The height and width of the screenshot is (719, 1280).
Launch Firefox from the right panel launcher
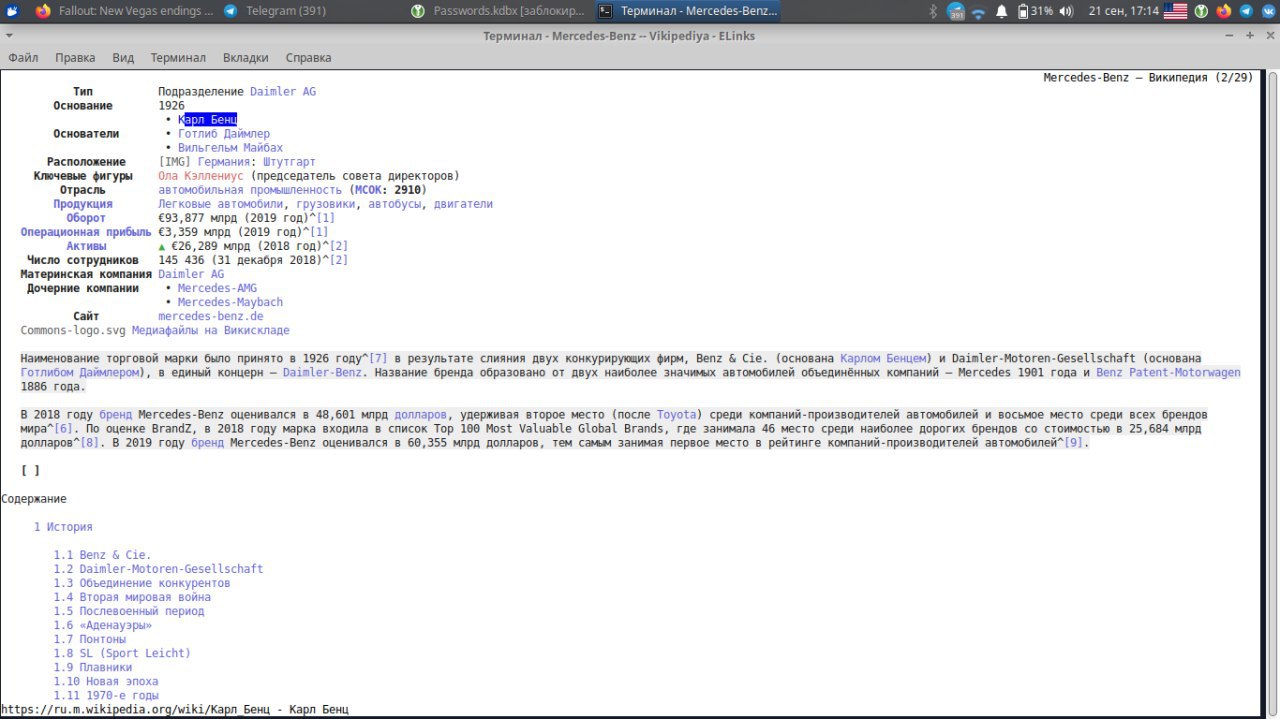point(1224,11)
